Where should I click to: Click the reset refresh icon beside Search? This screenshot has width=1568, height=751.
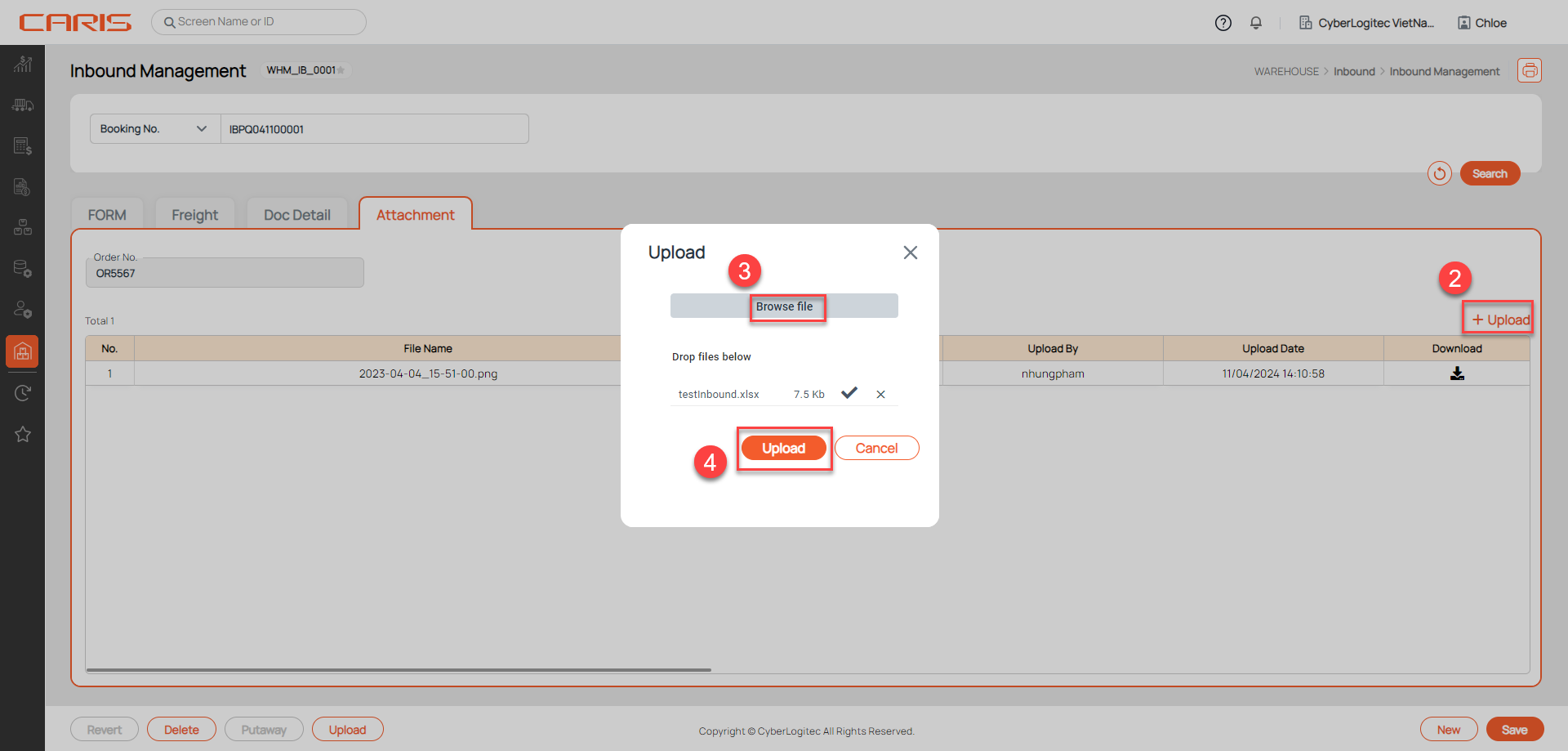tap(1439, 173)
